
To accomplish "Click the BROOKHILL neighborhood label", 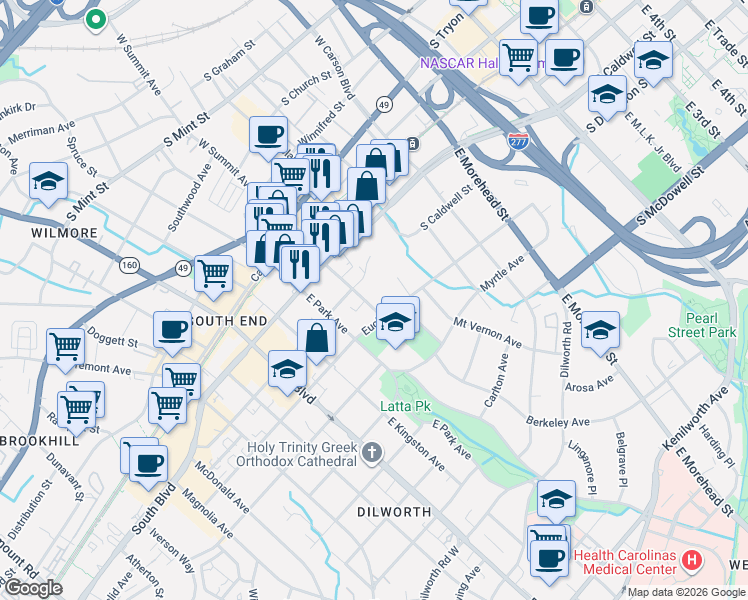I will [40, 441].
